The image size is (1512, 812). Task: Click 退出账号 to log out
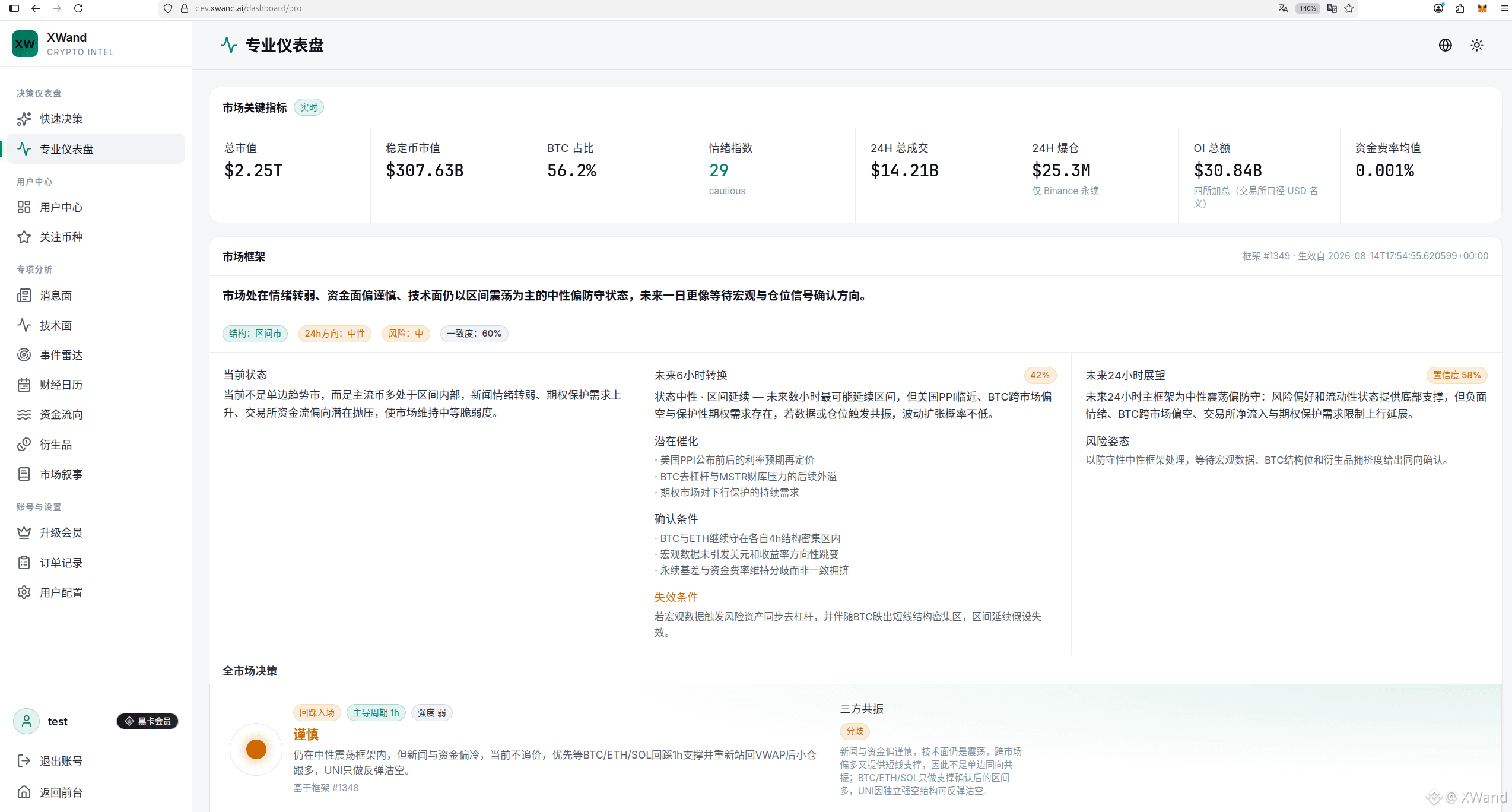tap(95, 761)
